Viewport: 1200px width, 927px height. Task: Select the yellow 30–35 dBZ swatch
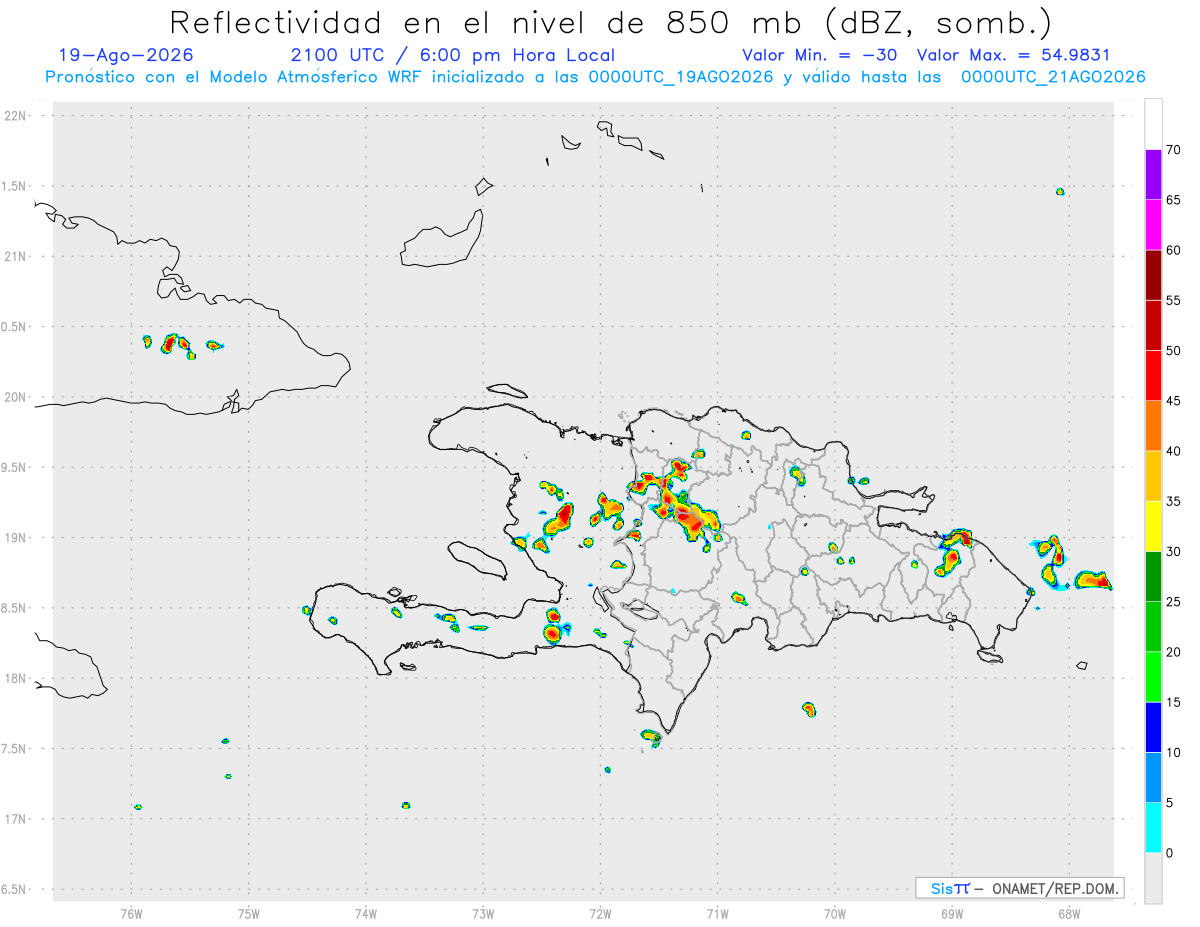[x=1153, y=526]
